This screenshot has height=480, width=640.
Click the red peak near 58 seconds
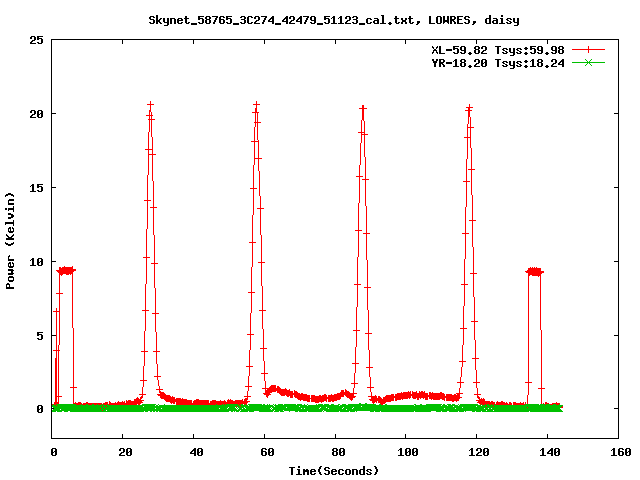(256, 105)
